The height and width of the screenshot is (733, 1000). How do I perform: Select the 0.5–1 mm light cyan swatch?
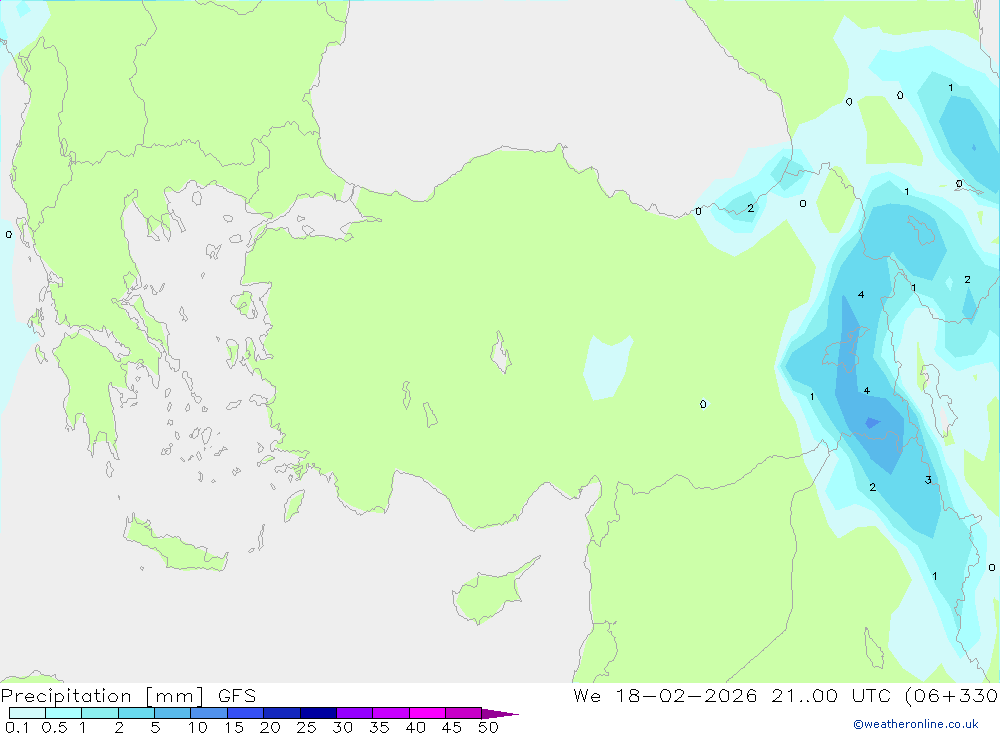[63, 713]
